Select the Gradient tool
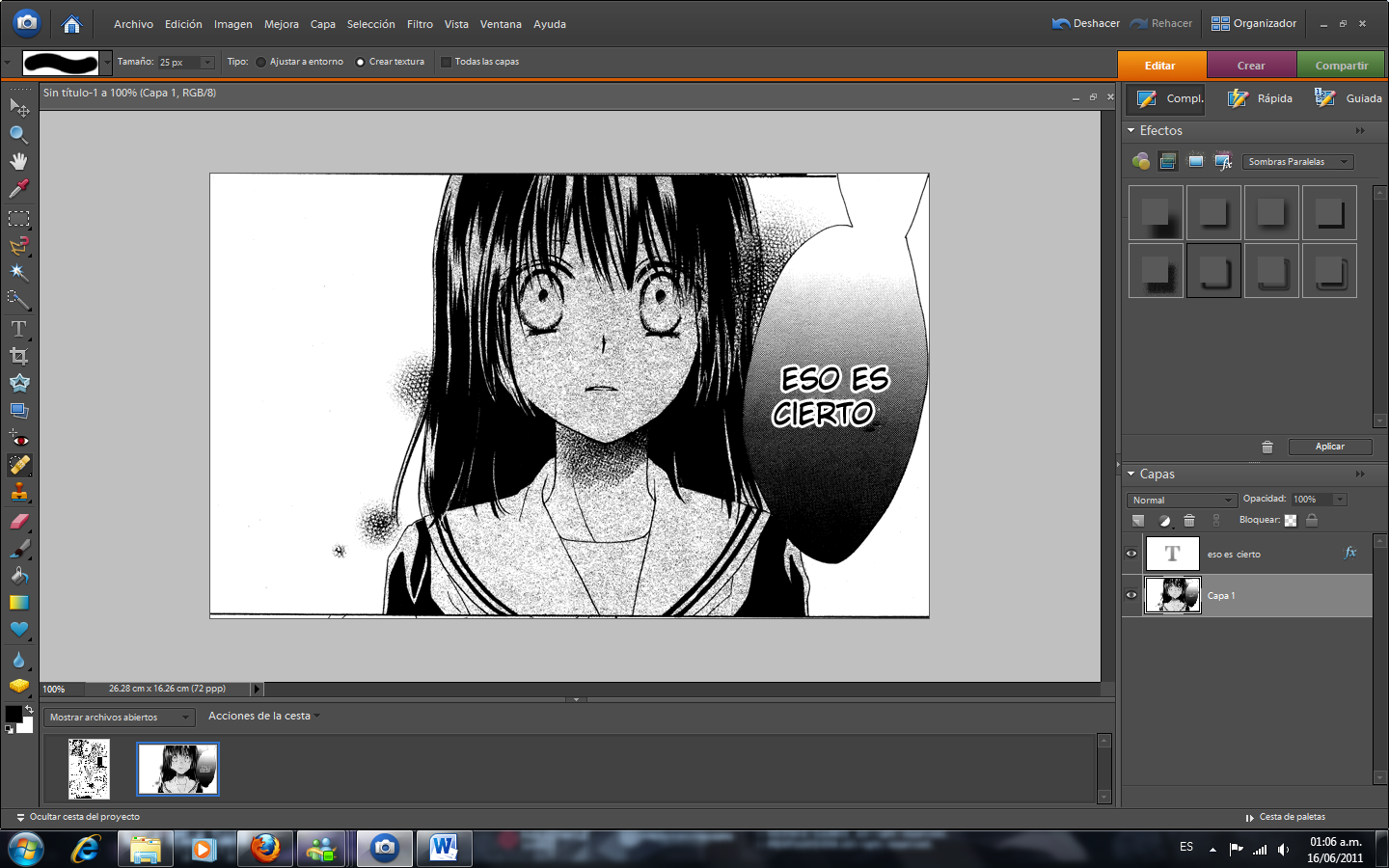The width and height of the screenshot is (1389, 868). coord(19,603)
